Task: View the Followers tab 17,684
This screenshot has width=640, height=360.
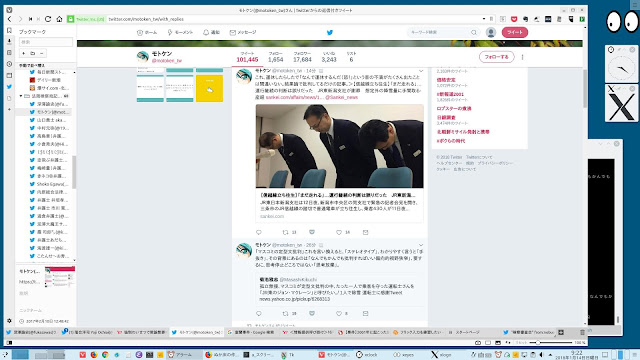Action: pyautogui.click(x=302, y=57)
